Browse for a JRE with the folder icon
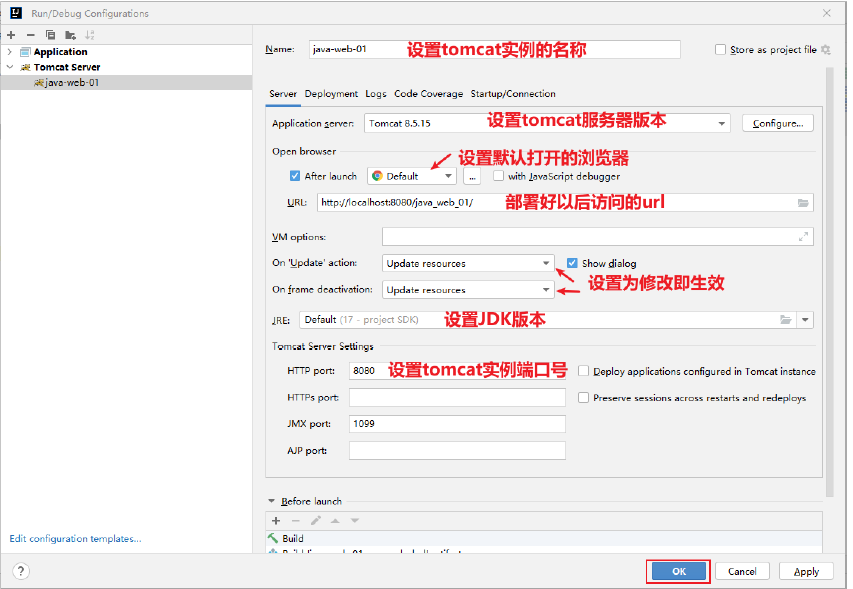The image size is (853, 589). tap(786, 320)
